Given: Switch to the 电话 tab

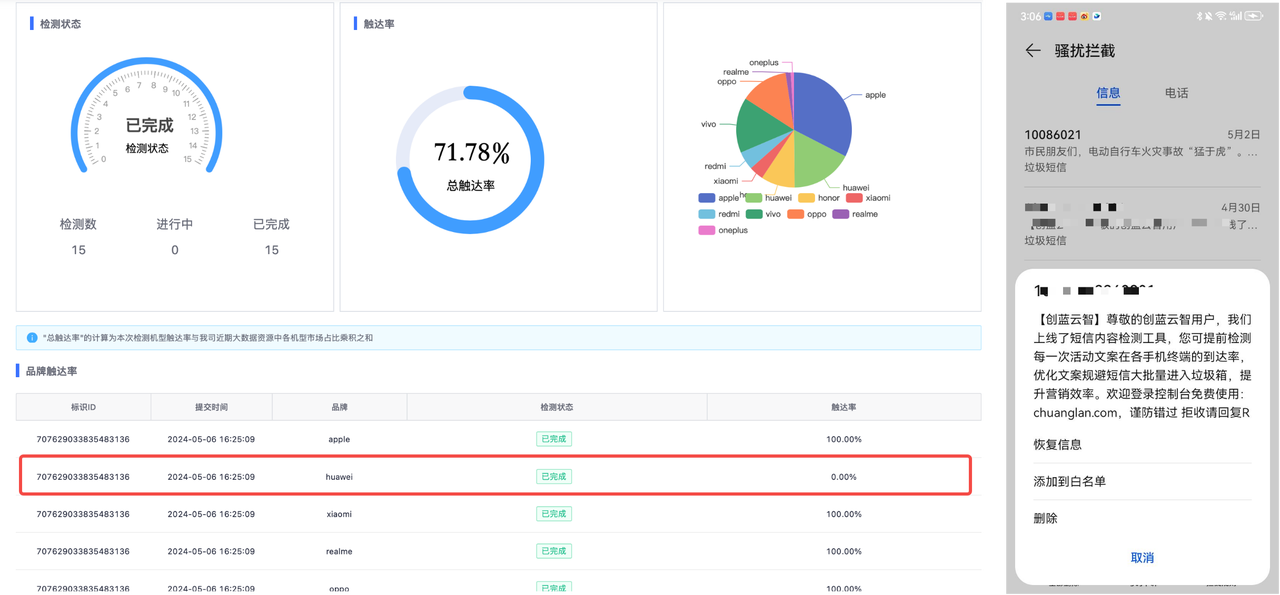Looking at the screenshot, I should [1176, 93].
